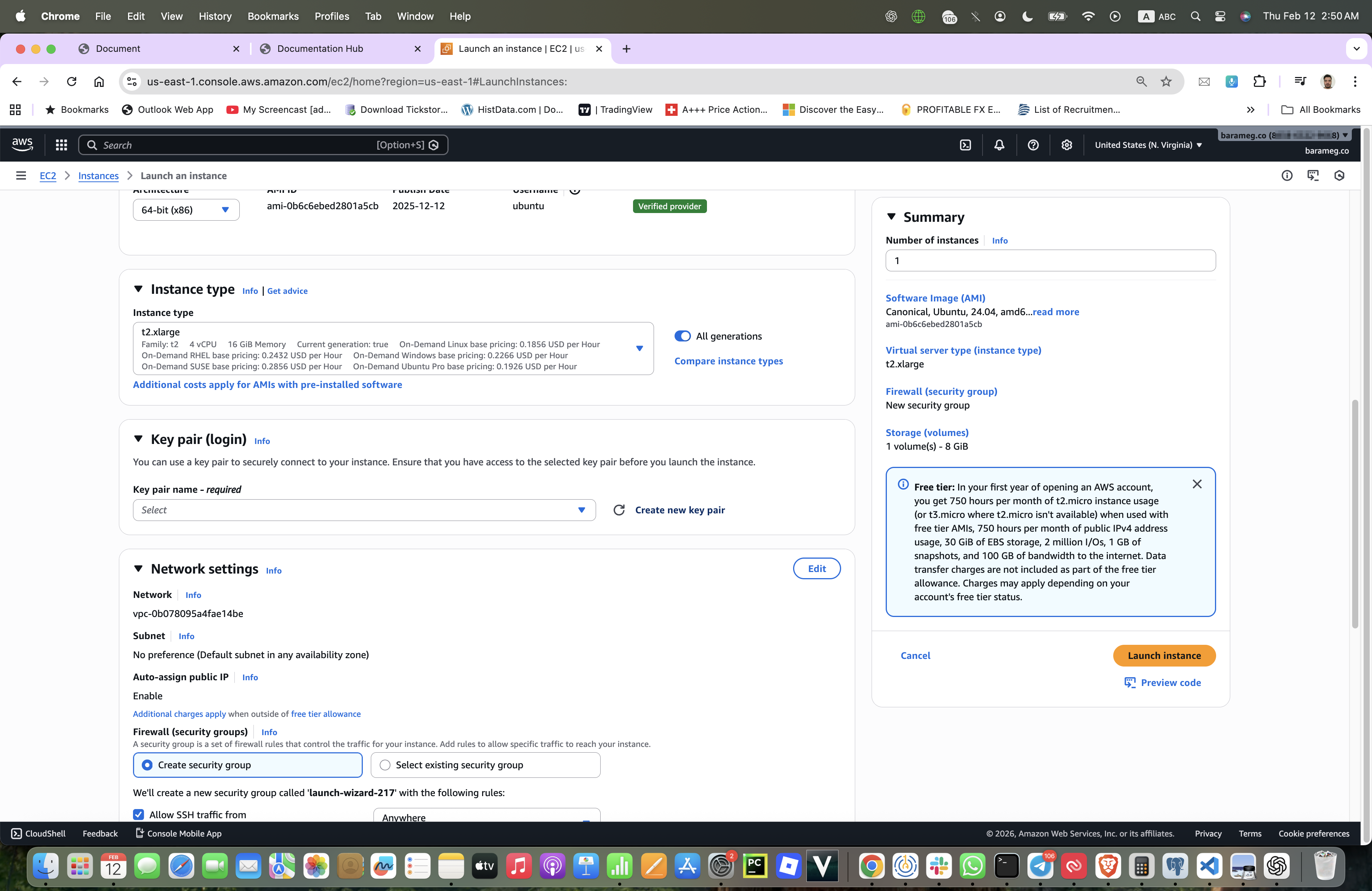1372x891 pixels.
Task: Switch to the Documentation Hub tab
Action: (320, 48)
